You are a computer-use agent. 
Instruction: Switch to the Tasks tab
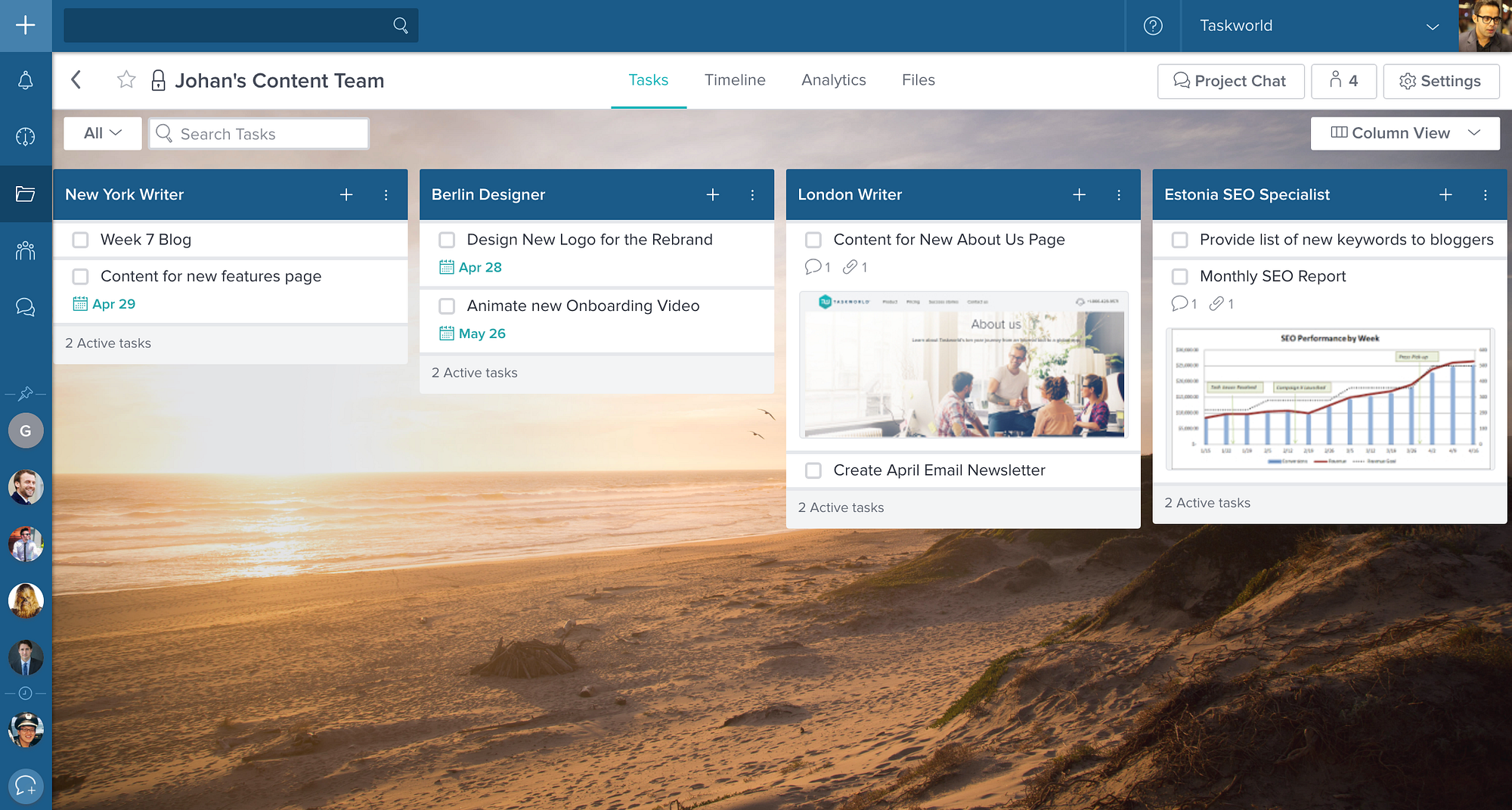coord(649,79)
